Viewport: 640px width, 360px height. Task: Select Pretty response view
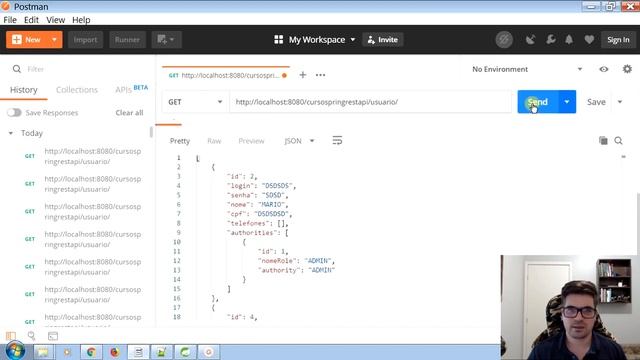tap(180, 141)
